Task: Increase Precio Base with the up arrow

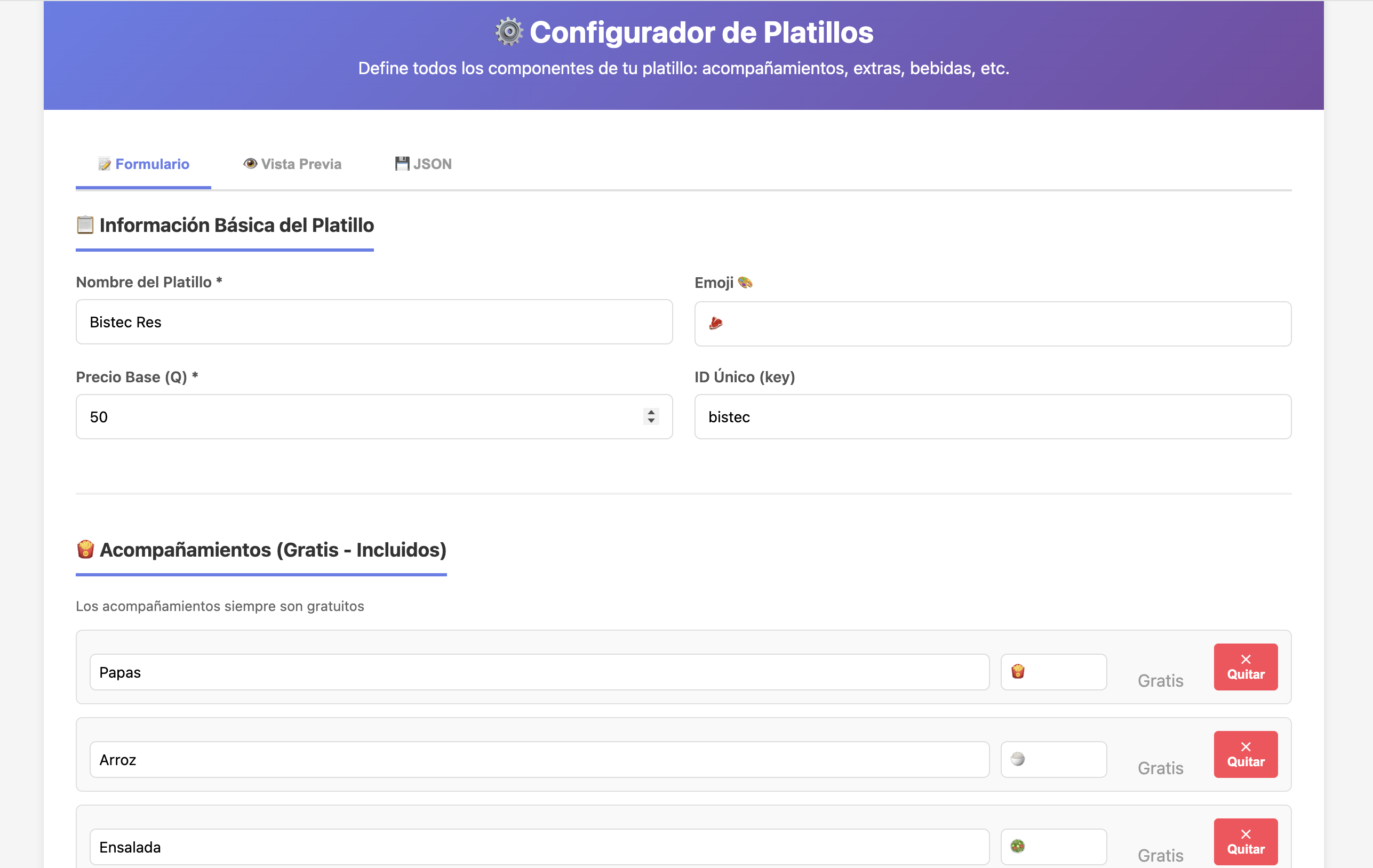Action: [651, 412]
